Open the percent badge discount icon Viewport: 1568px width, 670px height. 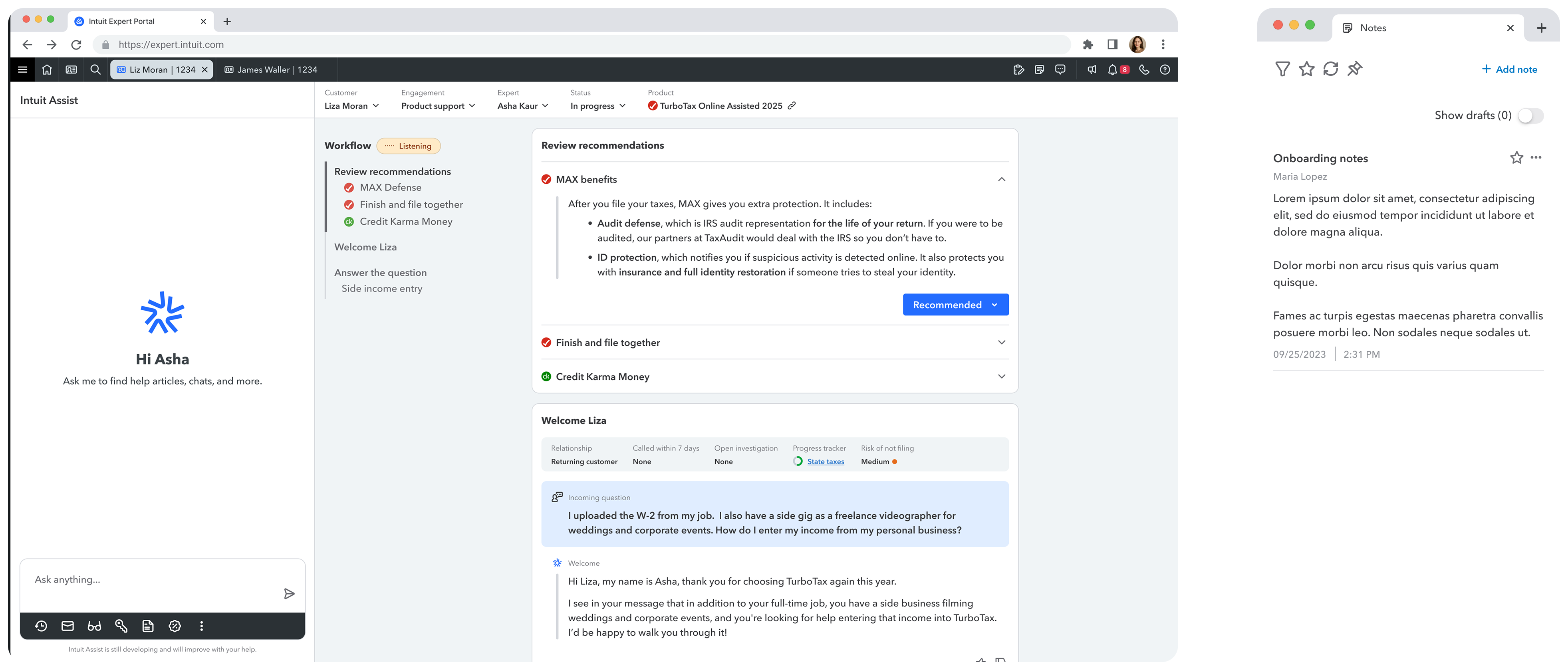pos(175,626)
